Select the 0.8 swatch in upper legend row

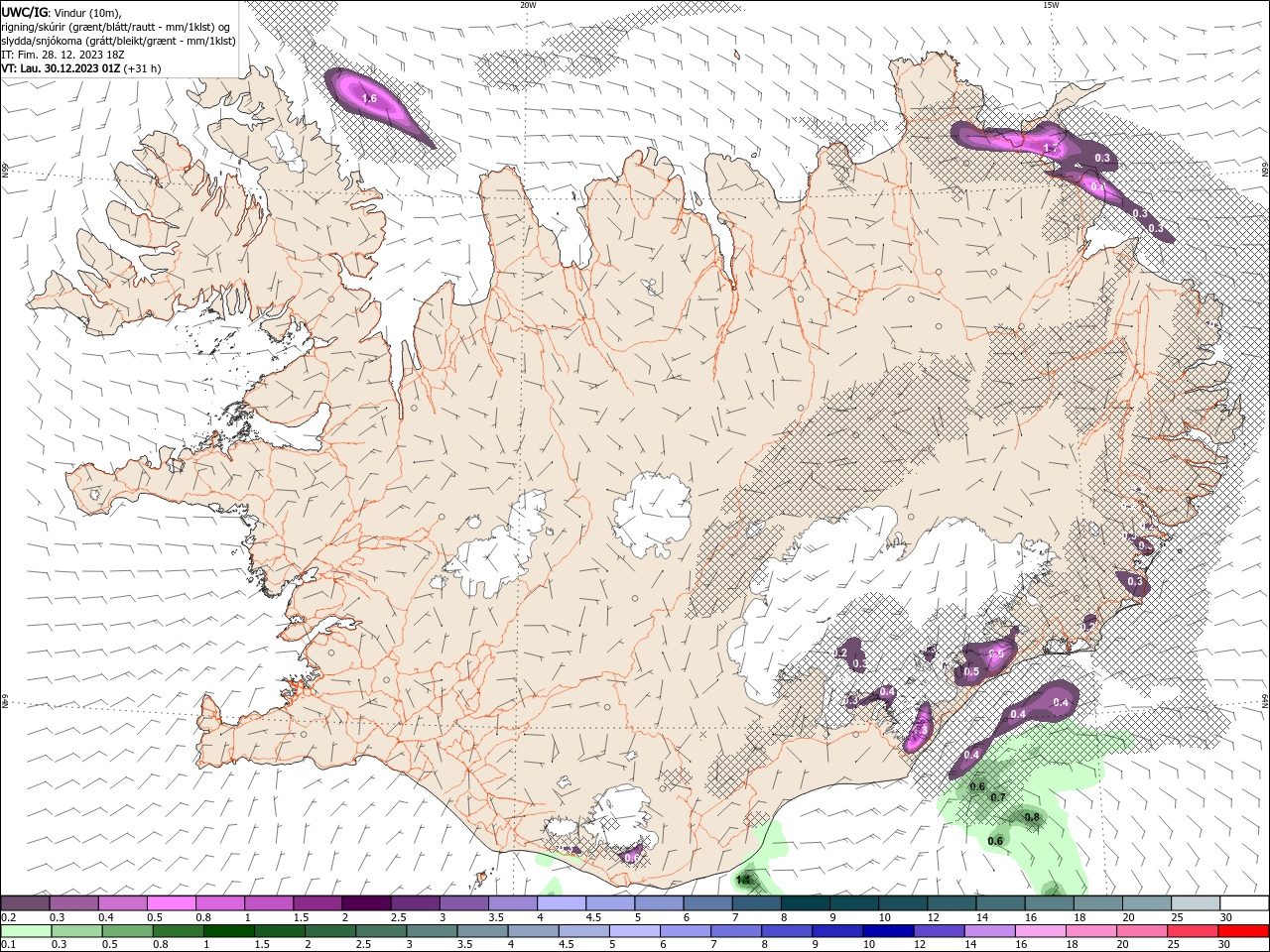(220, 903)
